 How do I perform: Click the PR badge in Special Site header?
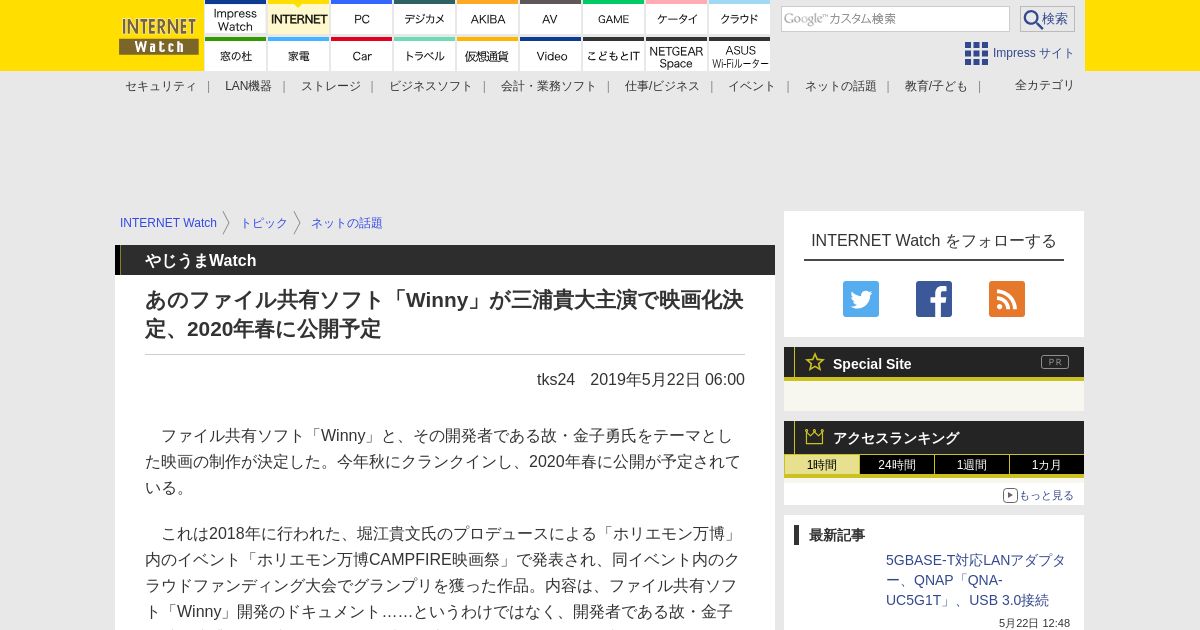click(x=1055, y=362)
